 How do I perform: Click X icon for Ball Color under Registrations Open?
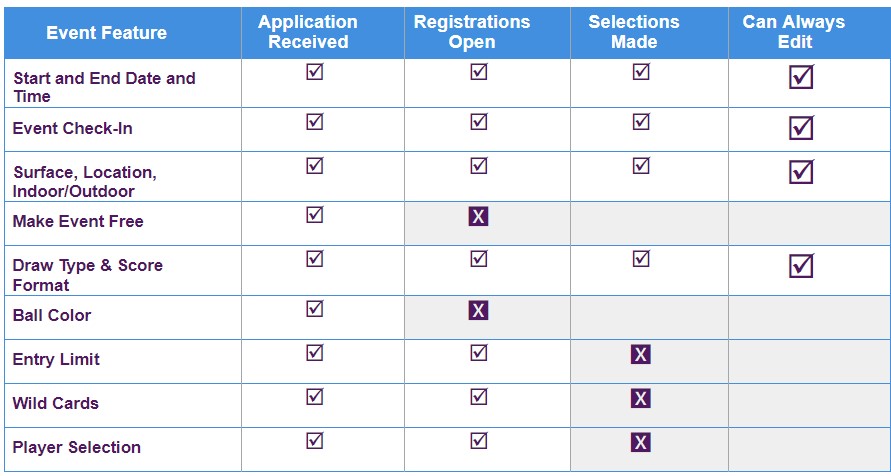point(478,311)
